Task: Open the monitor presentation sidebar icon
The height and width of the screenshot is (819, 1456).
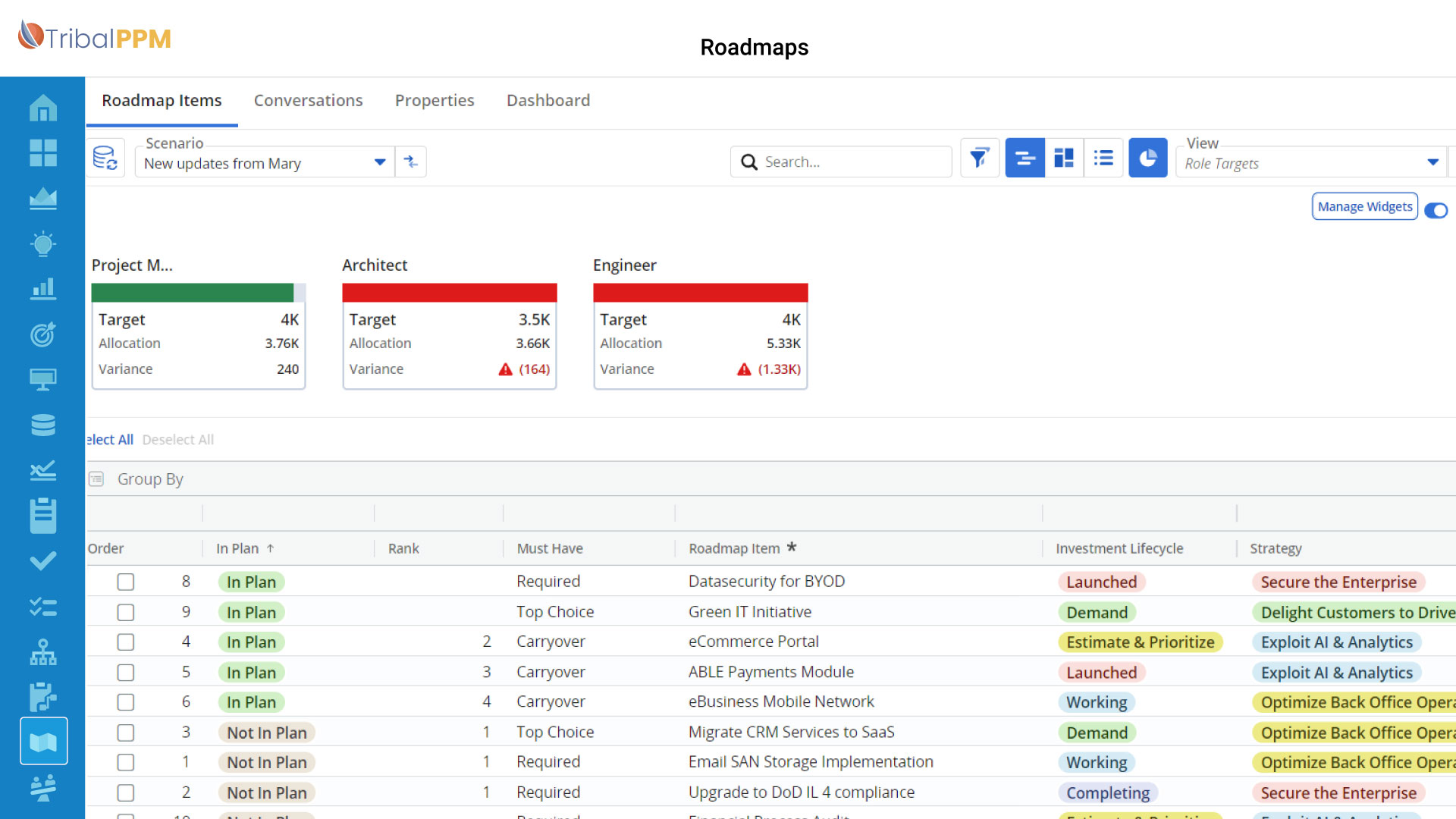Action: tap(43, 379)
